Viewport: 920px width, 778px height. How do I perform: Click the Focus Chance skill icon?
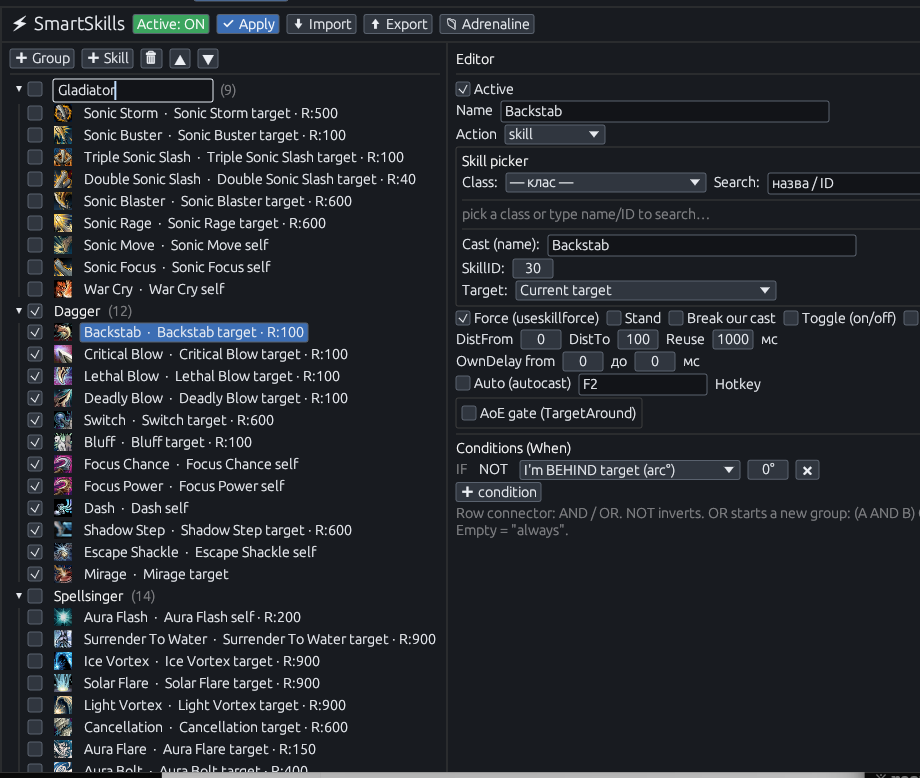[63, 464]
